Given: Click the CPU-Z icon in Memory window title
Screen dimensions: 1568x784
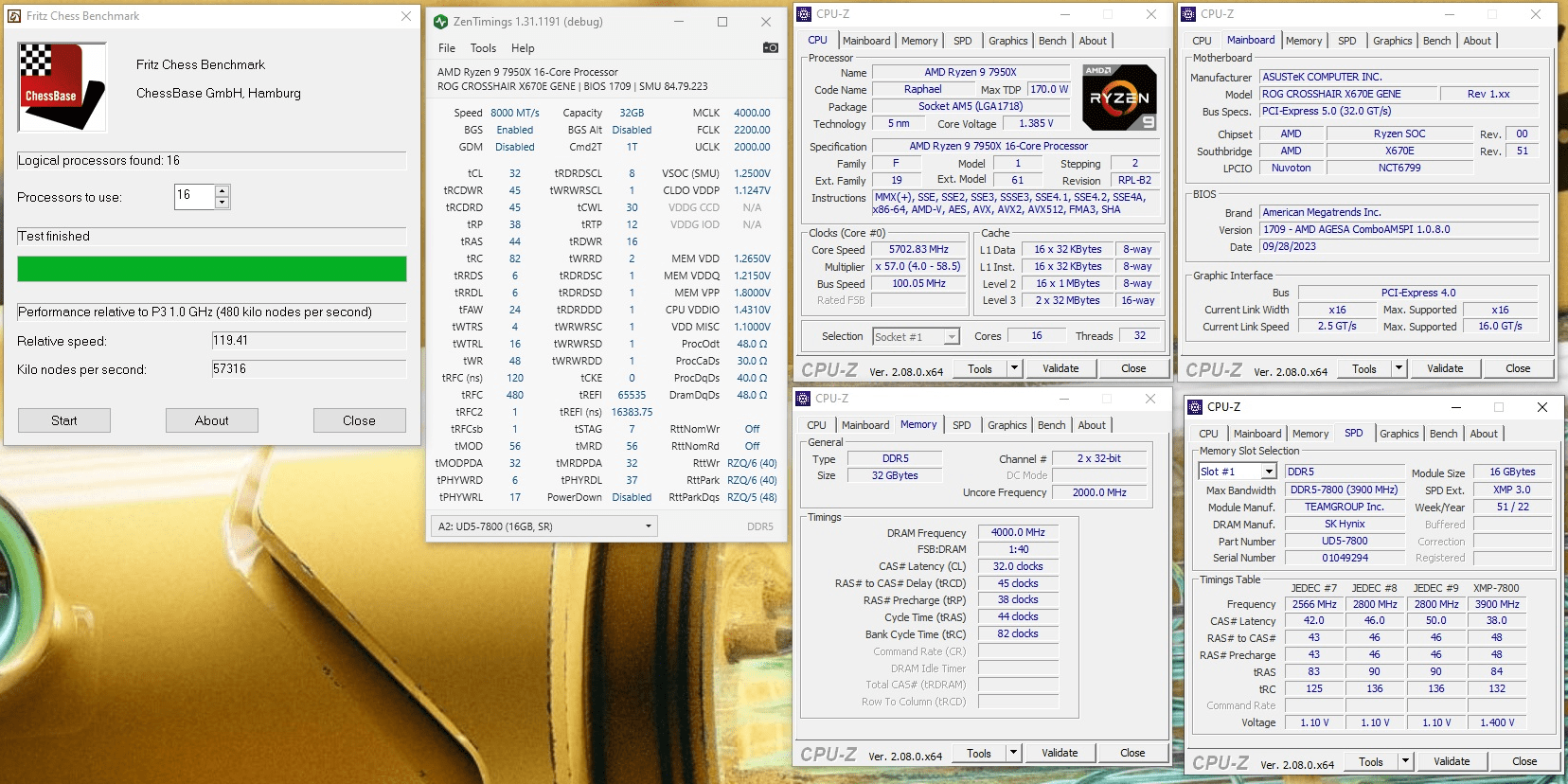Looking at the screenshot, I should pos(803,399).
